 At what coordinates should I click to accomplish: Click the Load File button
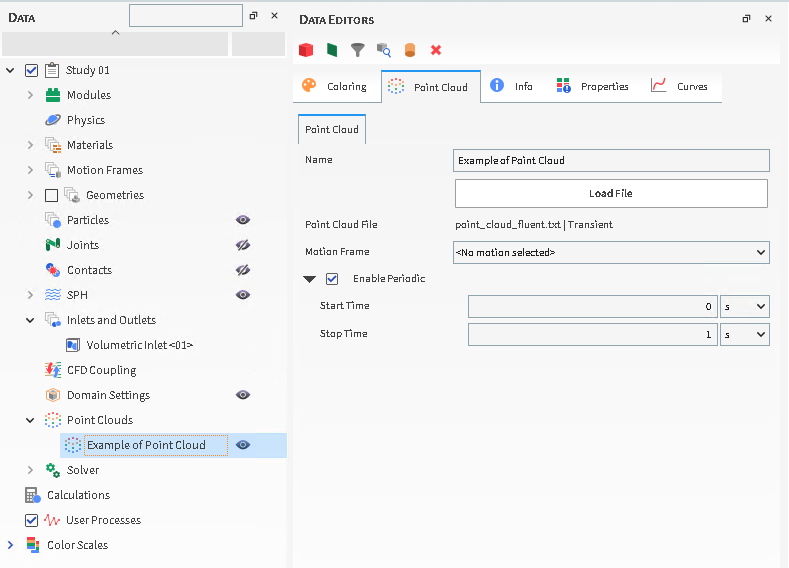[611, 193]
